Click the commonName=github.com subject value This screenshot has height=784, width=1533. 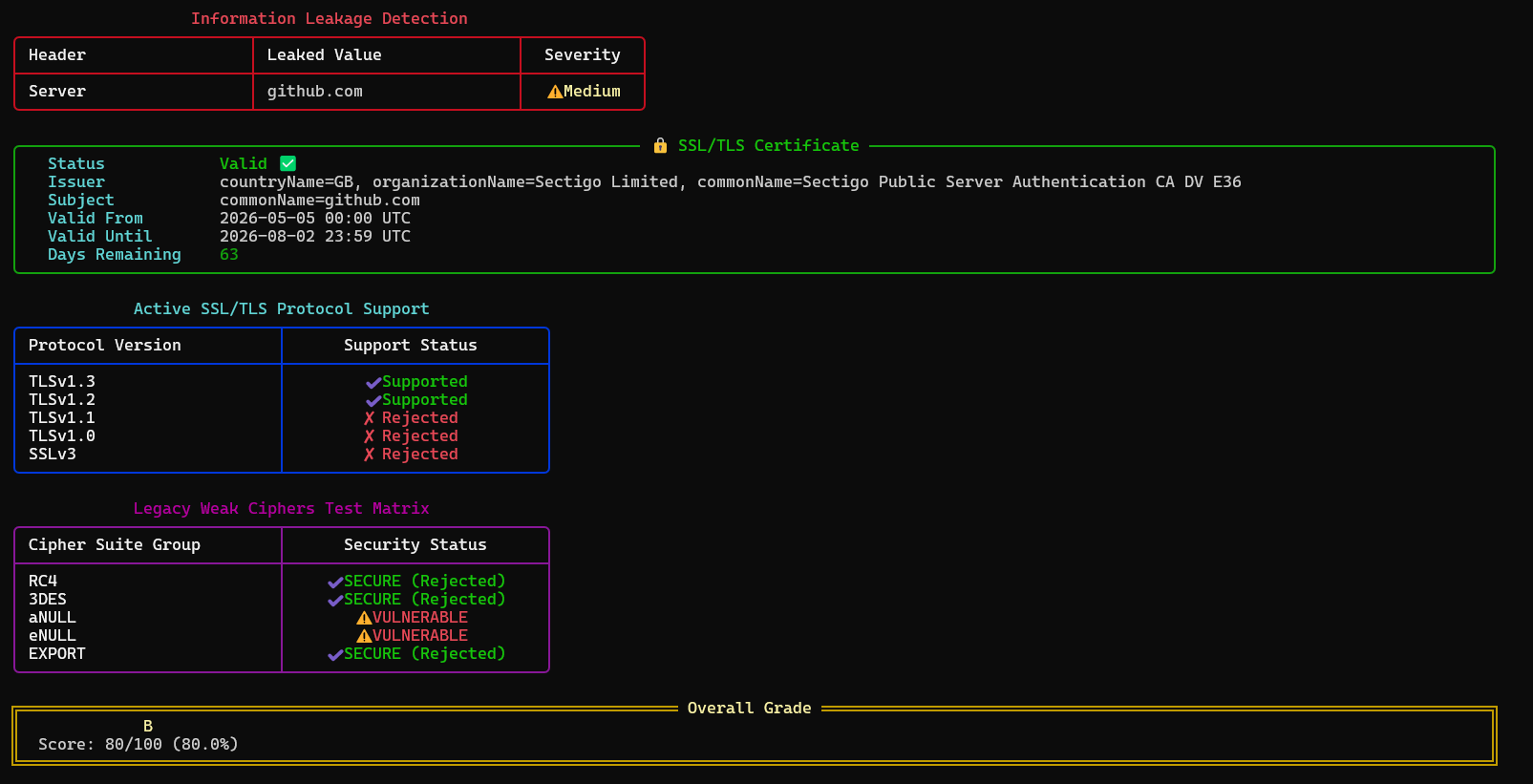coord(320,200)
